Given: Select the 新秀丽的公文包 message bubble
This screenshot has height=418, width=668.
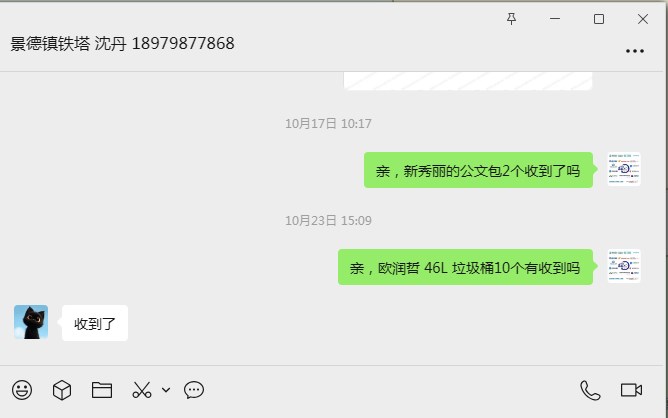Looking at the screenshot, I should point(478,170).
